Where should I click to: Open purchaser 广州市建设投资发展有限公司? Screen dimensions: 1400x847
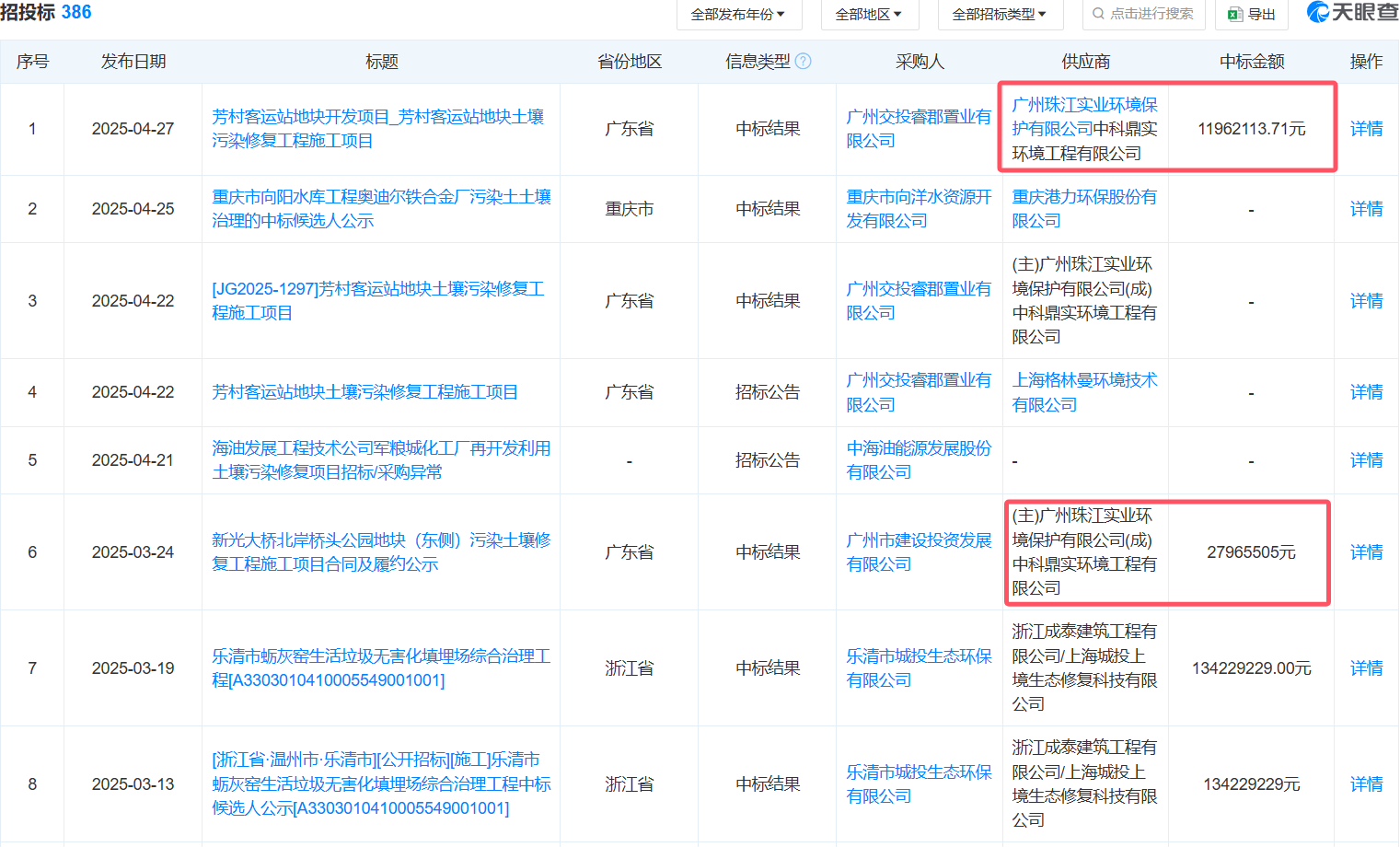919,552
